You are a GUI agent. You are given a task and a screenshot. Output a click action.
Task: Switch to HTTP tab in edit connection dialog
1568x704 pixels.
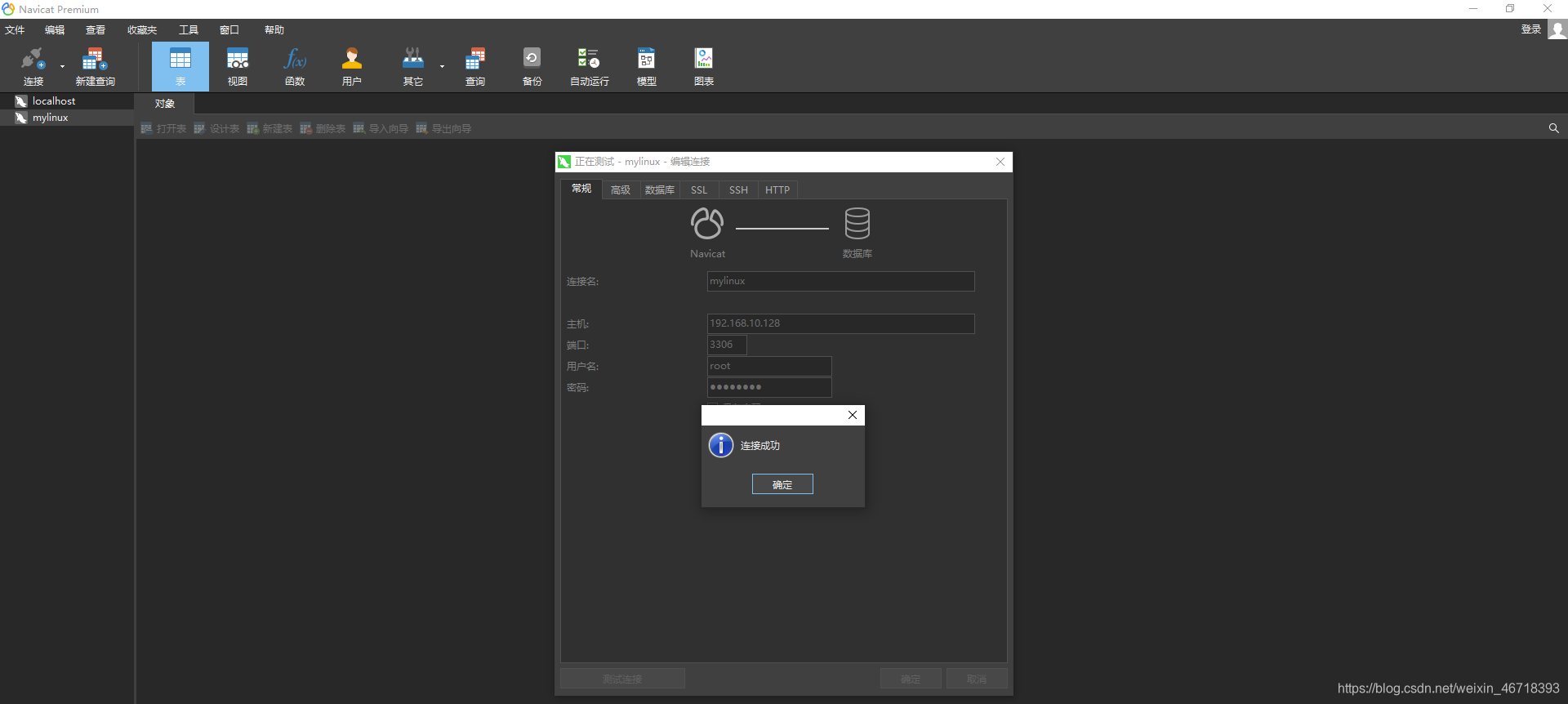point(777,189)
